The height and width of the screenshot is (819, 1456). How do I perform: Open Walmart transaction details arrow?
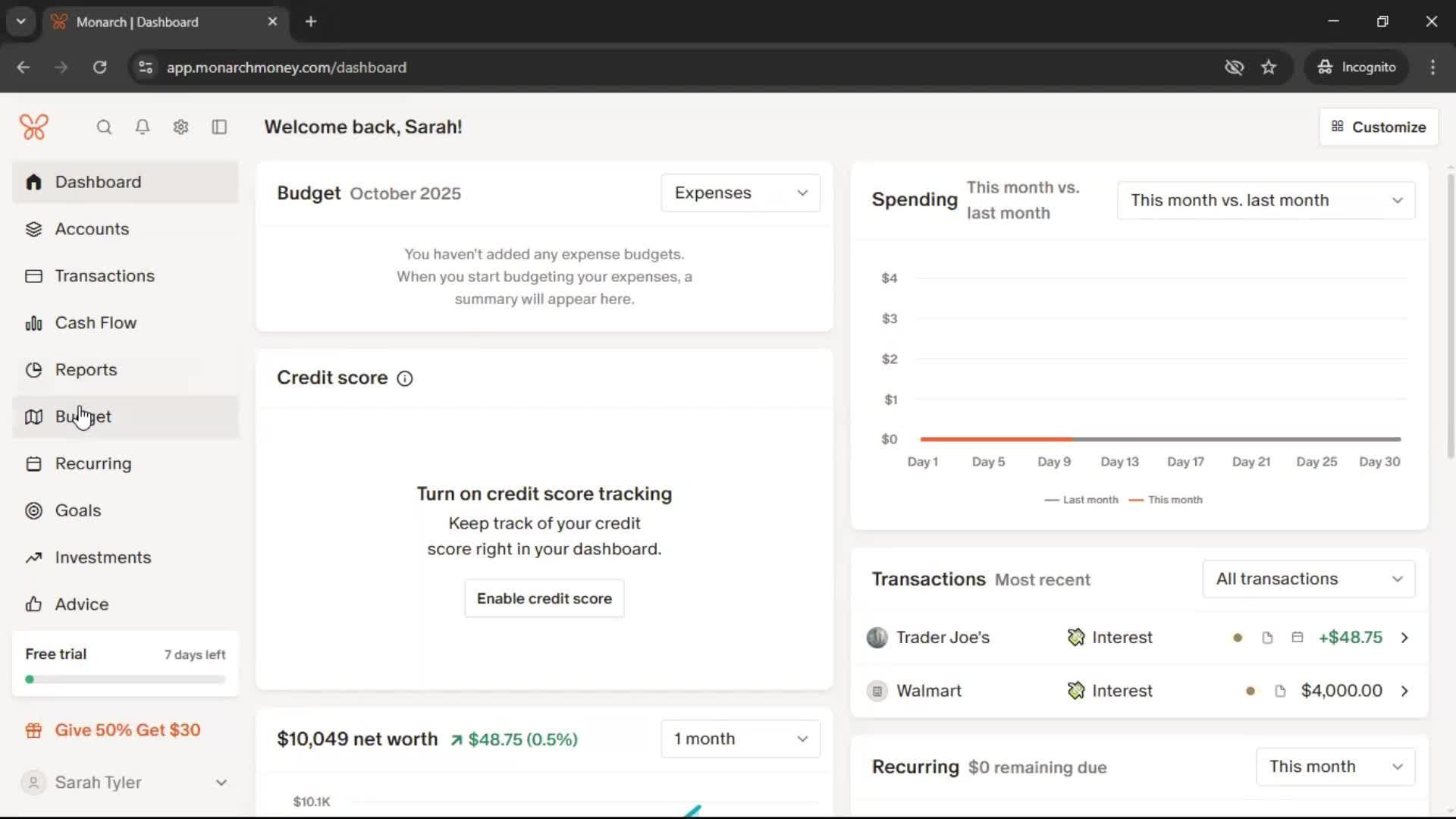[1404, 691]
